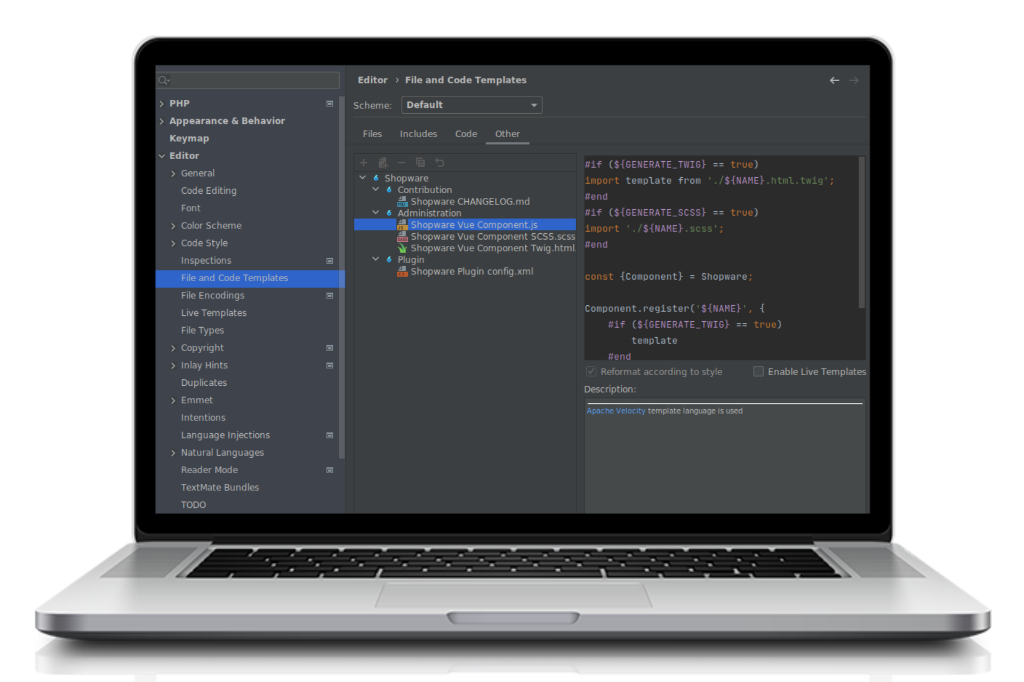
Task: Open the Scheme dropdown
Action: point(472,105)
